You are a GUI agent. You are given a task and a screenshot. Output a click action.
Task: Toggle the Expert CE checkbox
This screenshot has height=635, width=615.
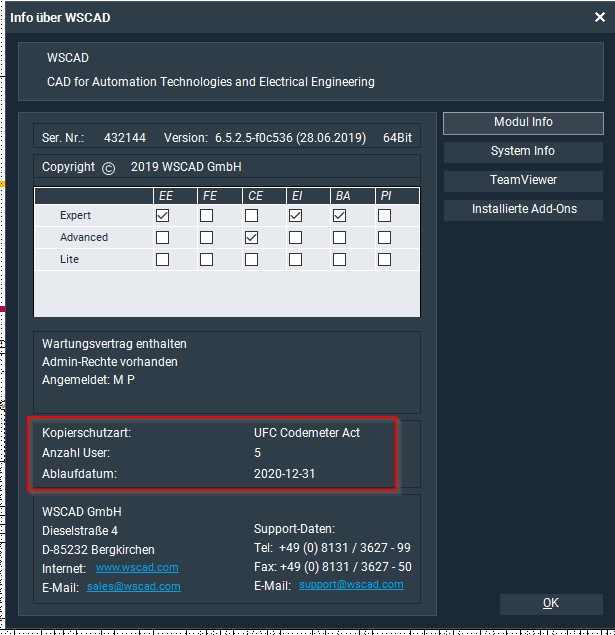(251, 215)
